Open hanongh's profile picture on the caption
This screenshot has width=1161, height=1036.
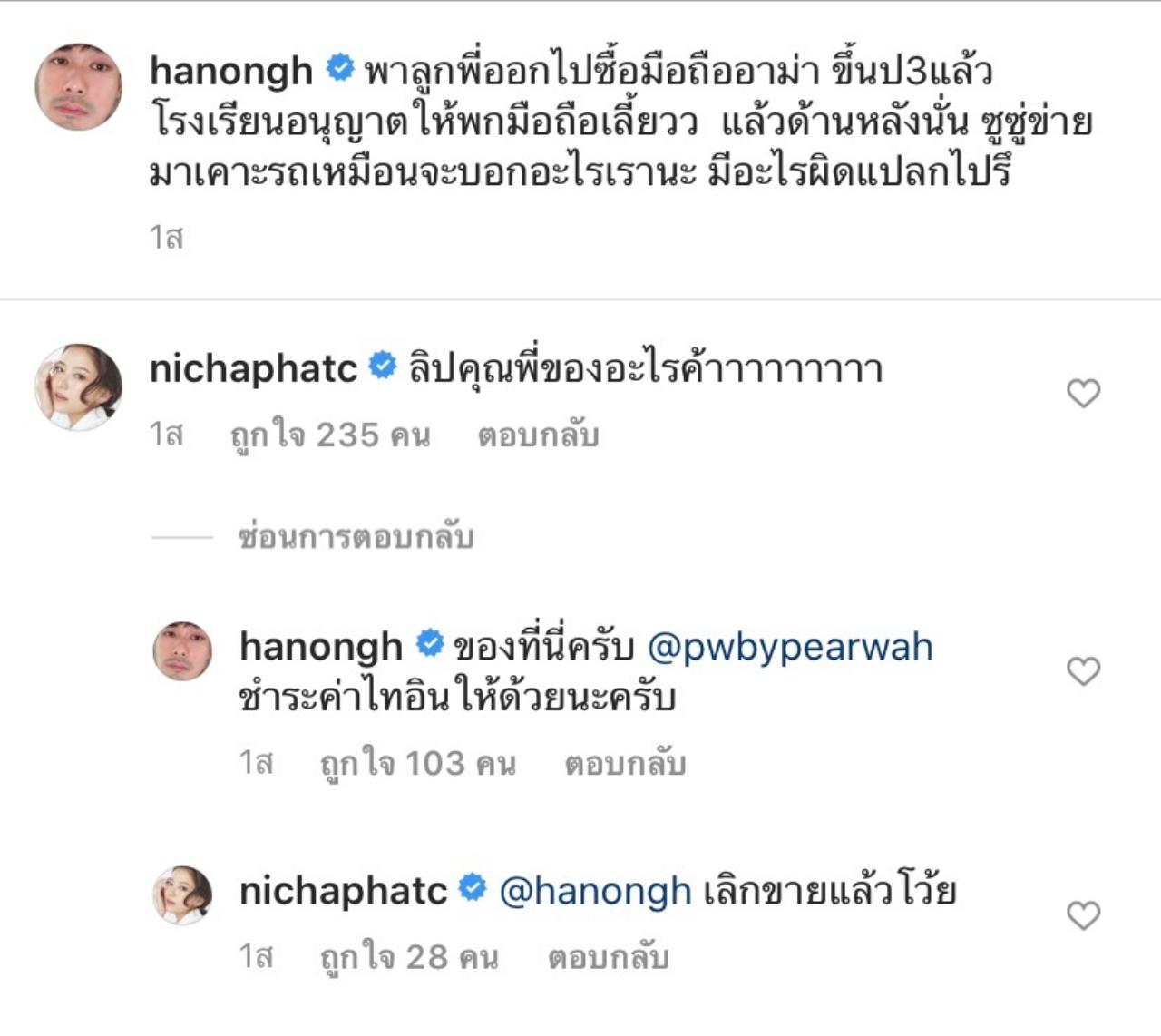click(x=78, y=86)
